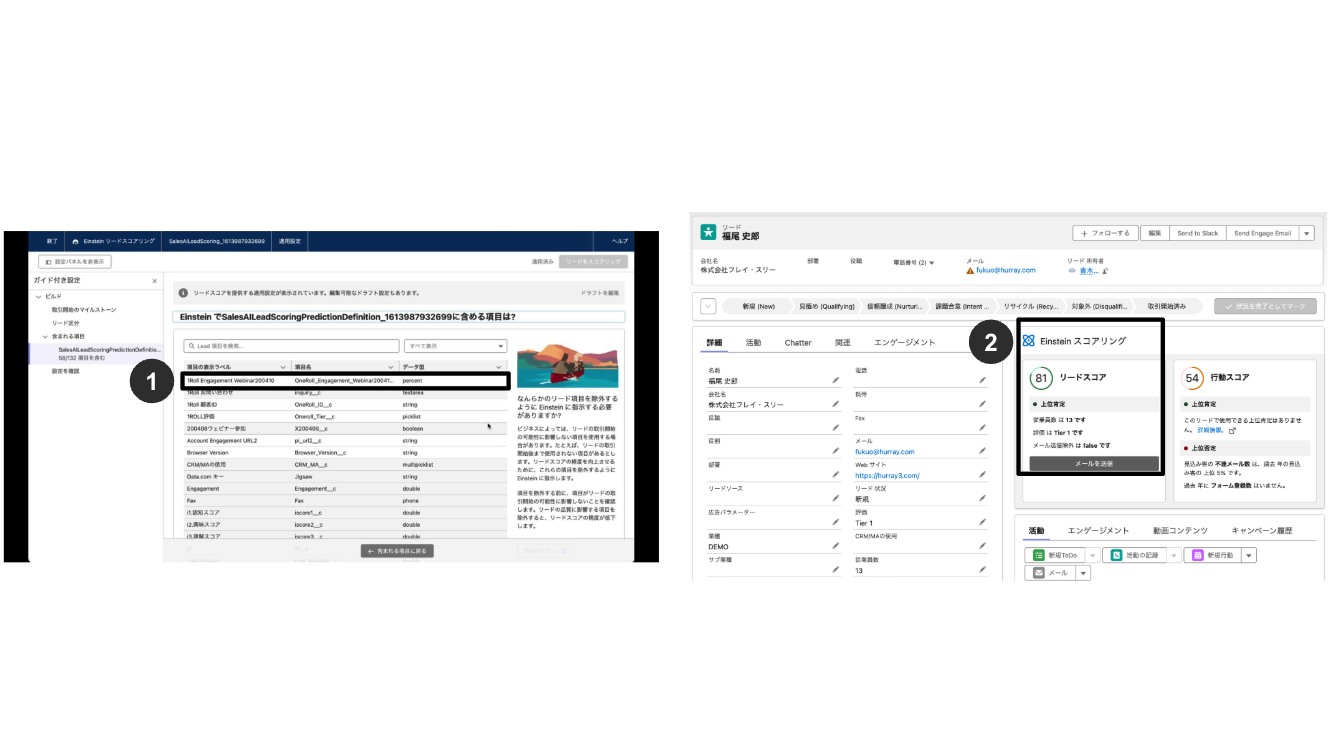Viewport: 1334px width, 747px height.
Task: Open the fukuo@hurray.com link in header
Action: pyautogui.click(x=1005, y=270)
